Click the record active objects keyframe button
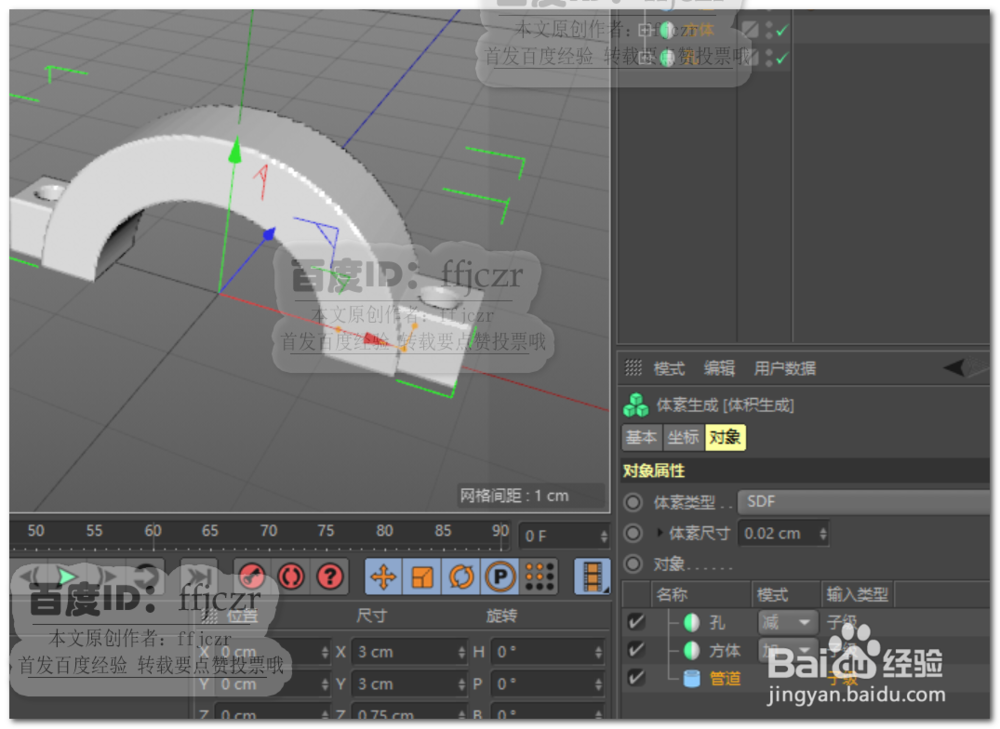1000x729 pixels. click(252, 577)
